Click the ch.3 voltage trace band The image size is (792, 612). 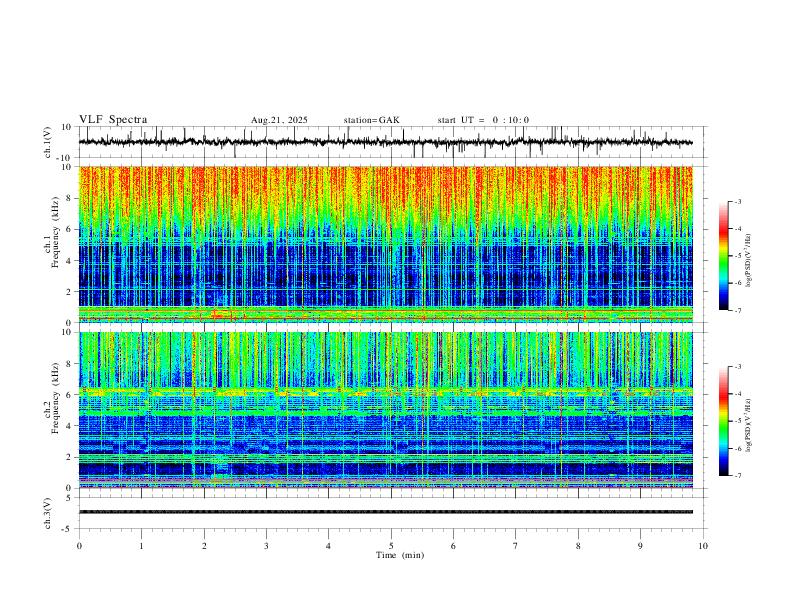click(x=385, y=512)
